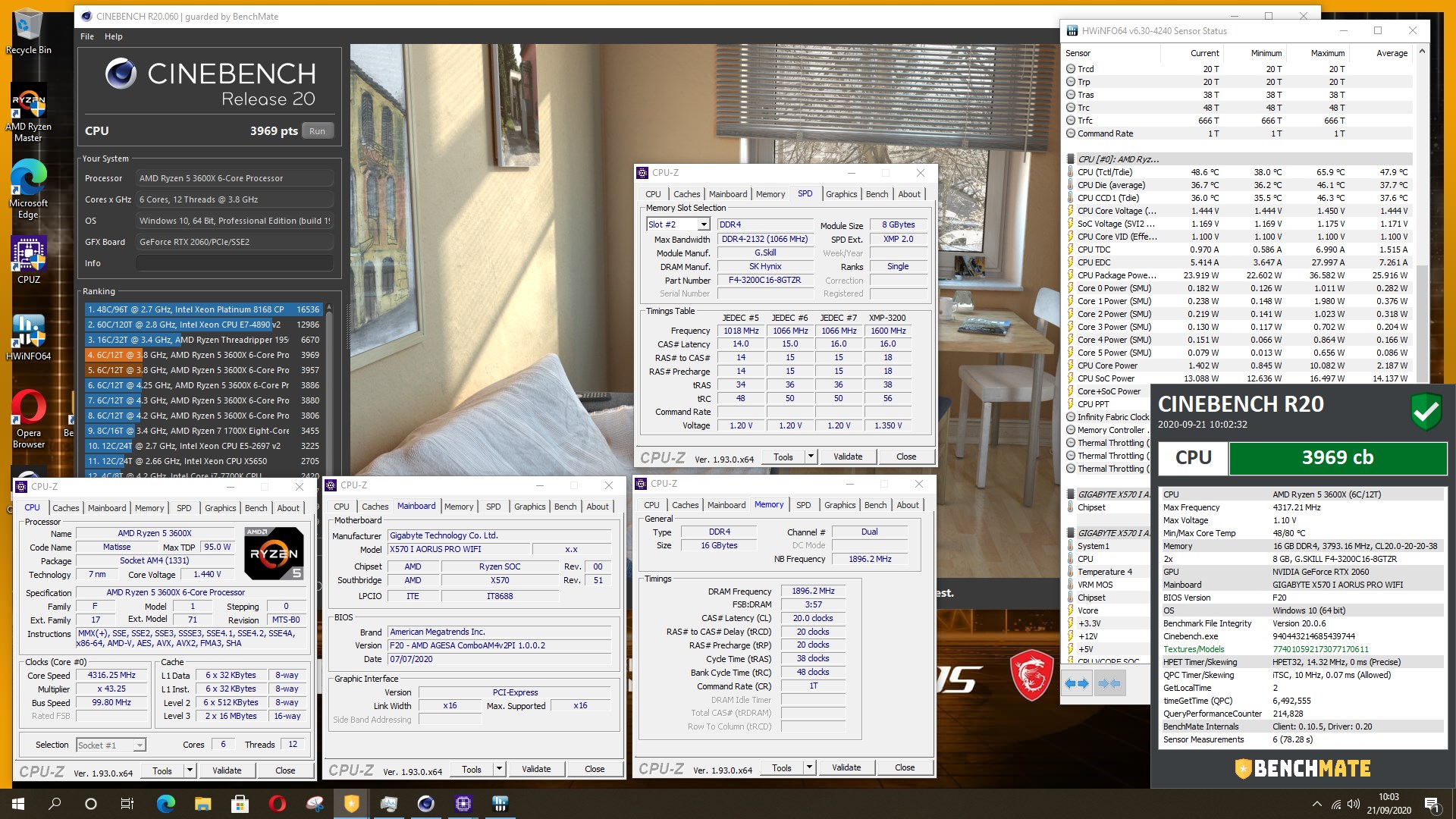Click the taskbar search magnifier

point(55,804)
